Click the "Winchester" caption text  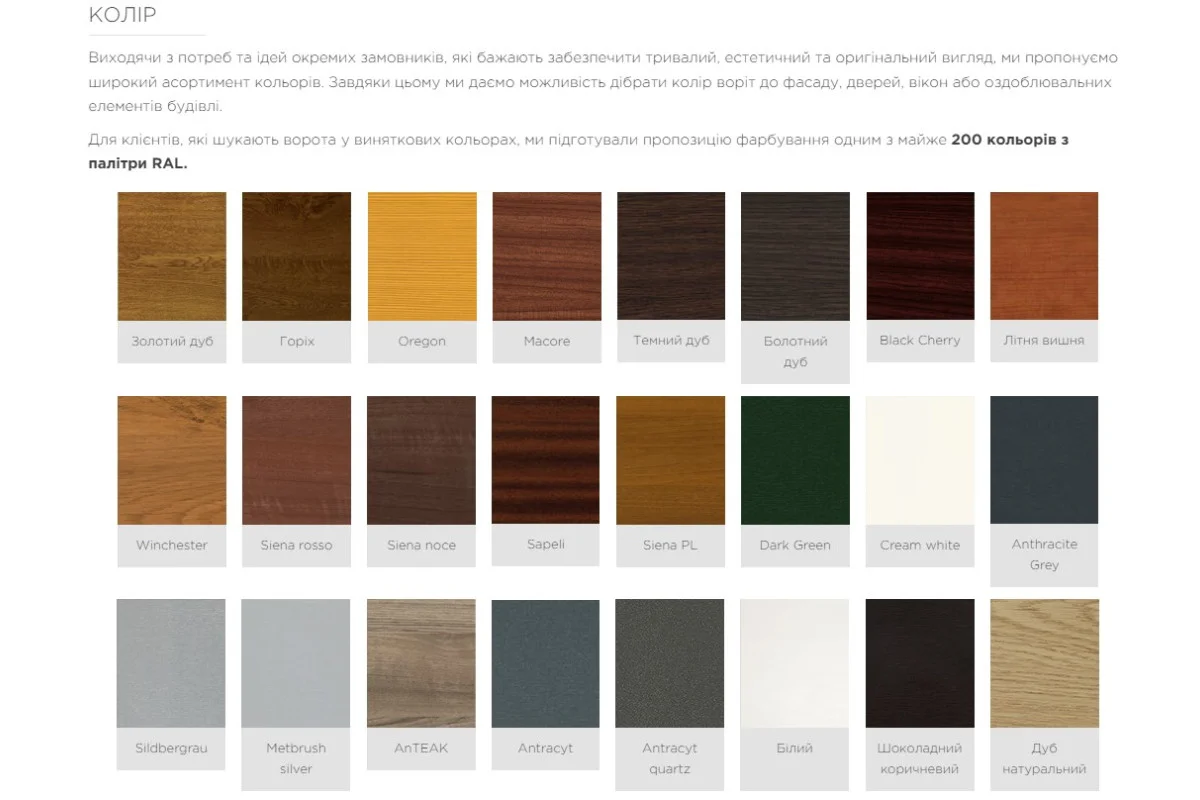coord(172,545)
